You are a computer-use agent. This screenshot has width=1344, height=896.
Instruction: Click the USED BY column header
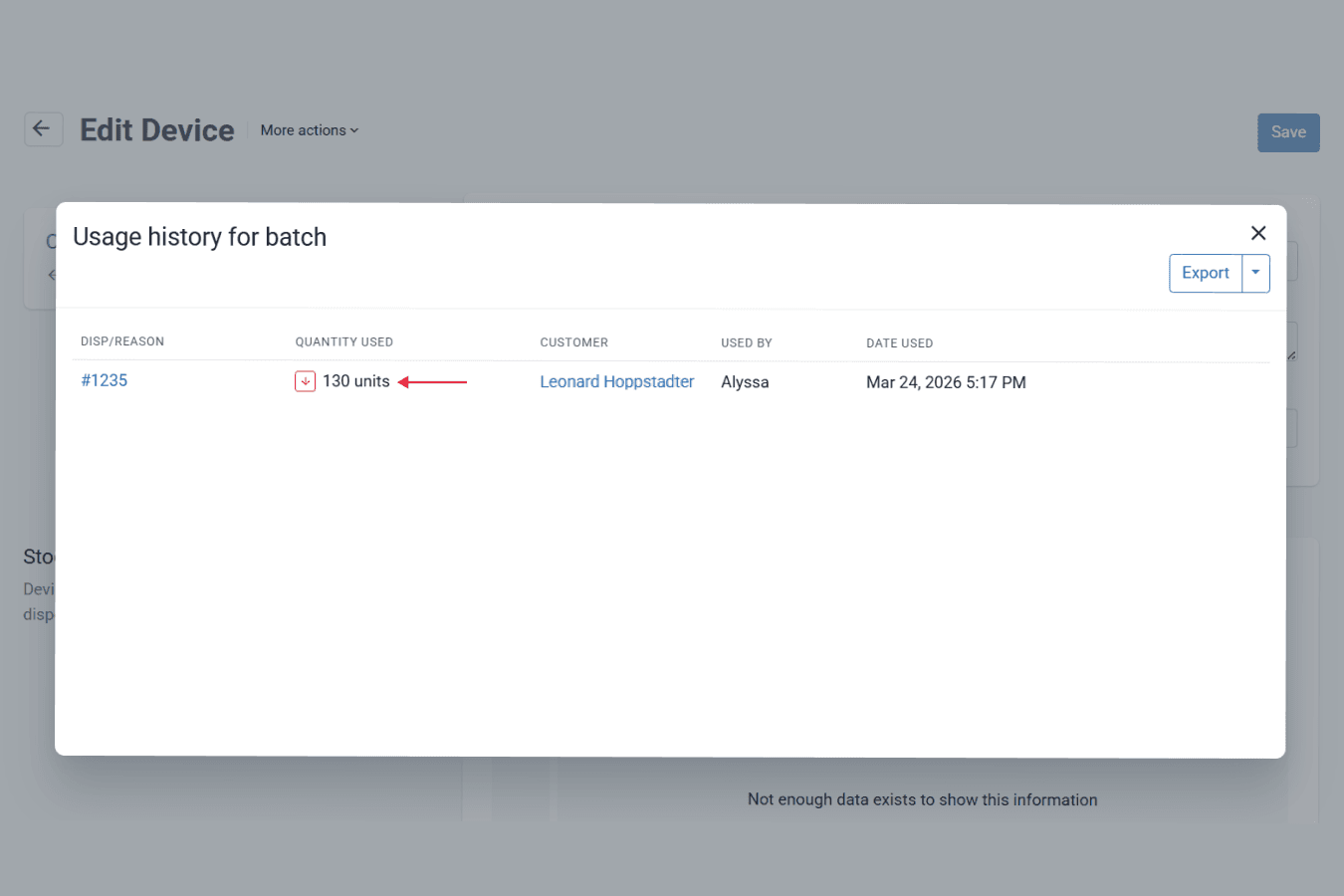tap(747, 343)
